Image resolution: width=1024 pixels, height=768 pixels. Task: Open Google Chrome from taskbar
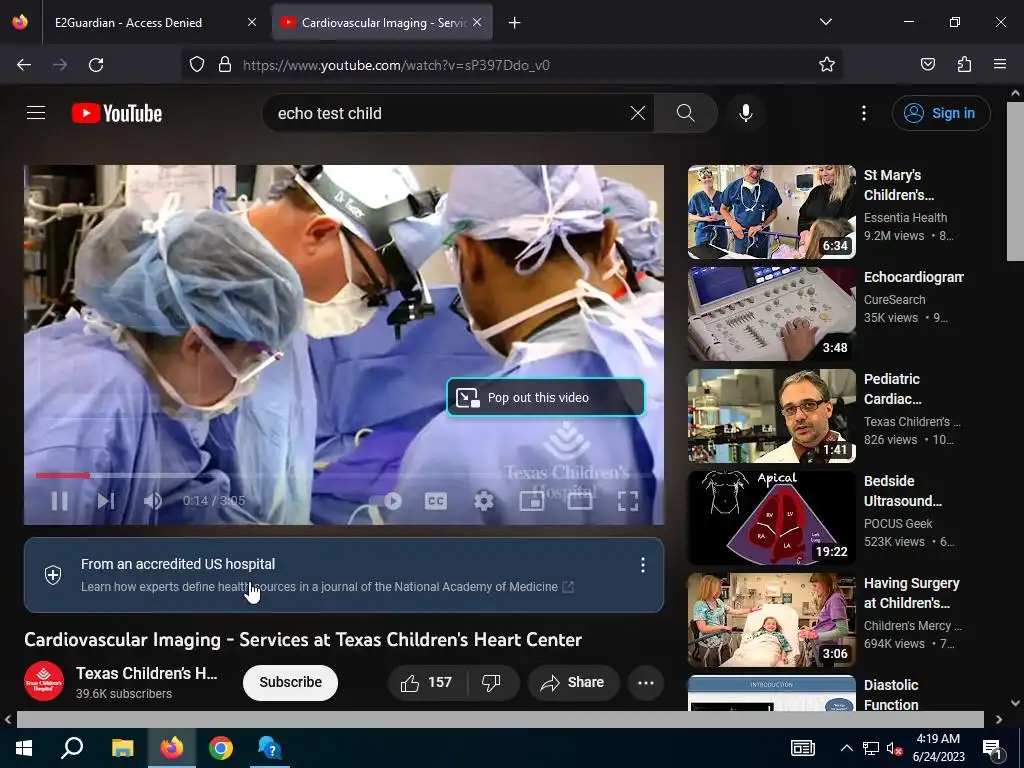tap(221, 748)
